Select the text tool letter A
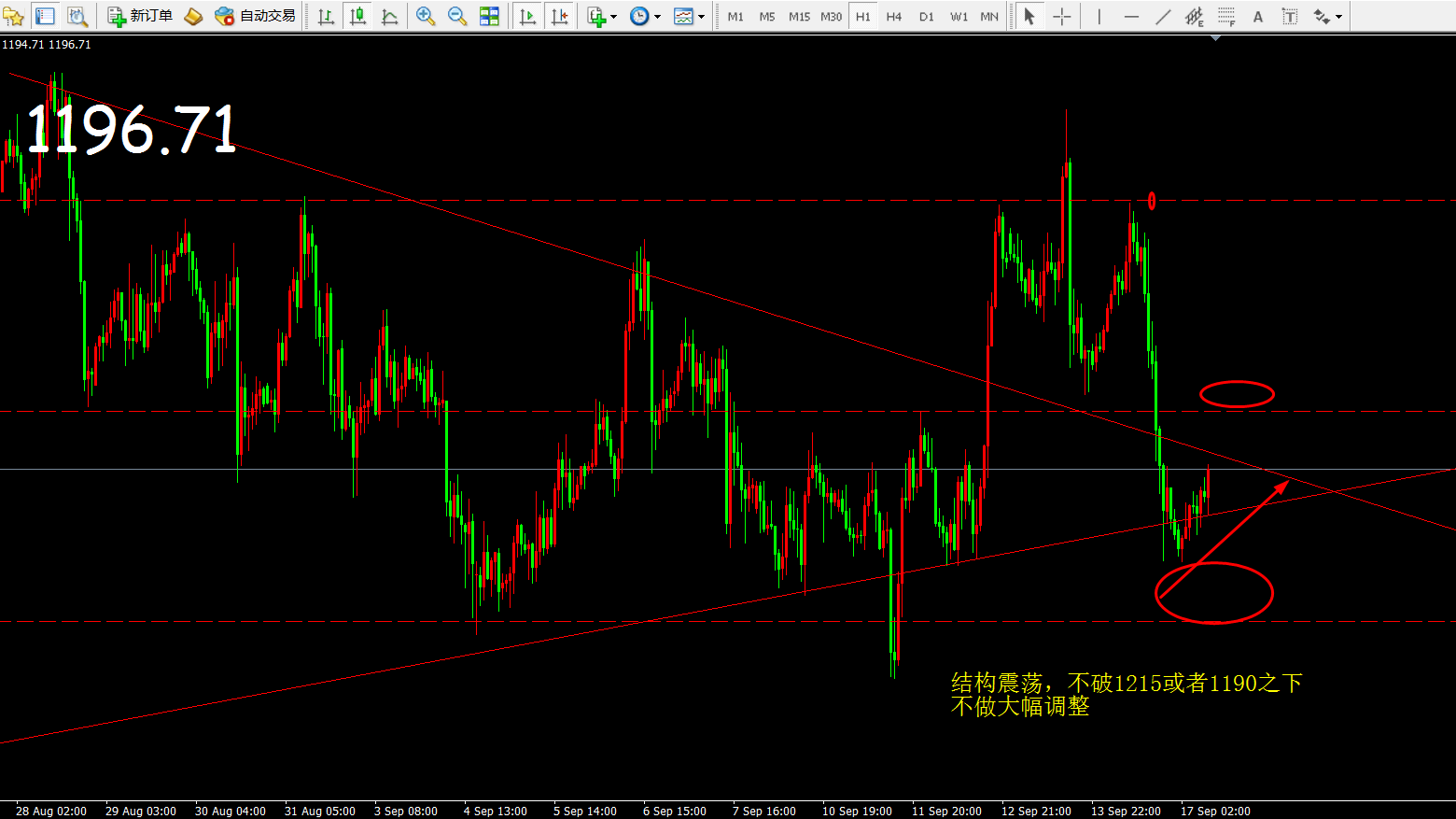Image resolution: width=1456 pixels, height=819 pixels. [x=1258, y=16]
